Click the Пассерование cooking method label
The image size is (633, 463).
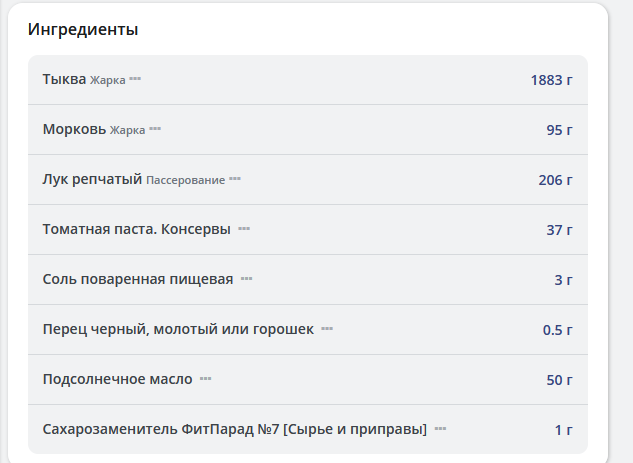185,180
